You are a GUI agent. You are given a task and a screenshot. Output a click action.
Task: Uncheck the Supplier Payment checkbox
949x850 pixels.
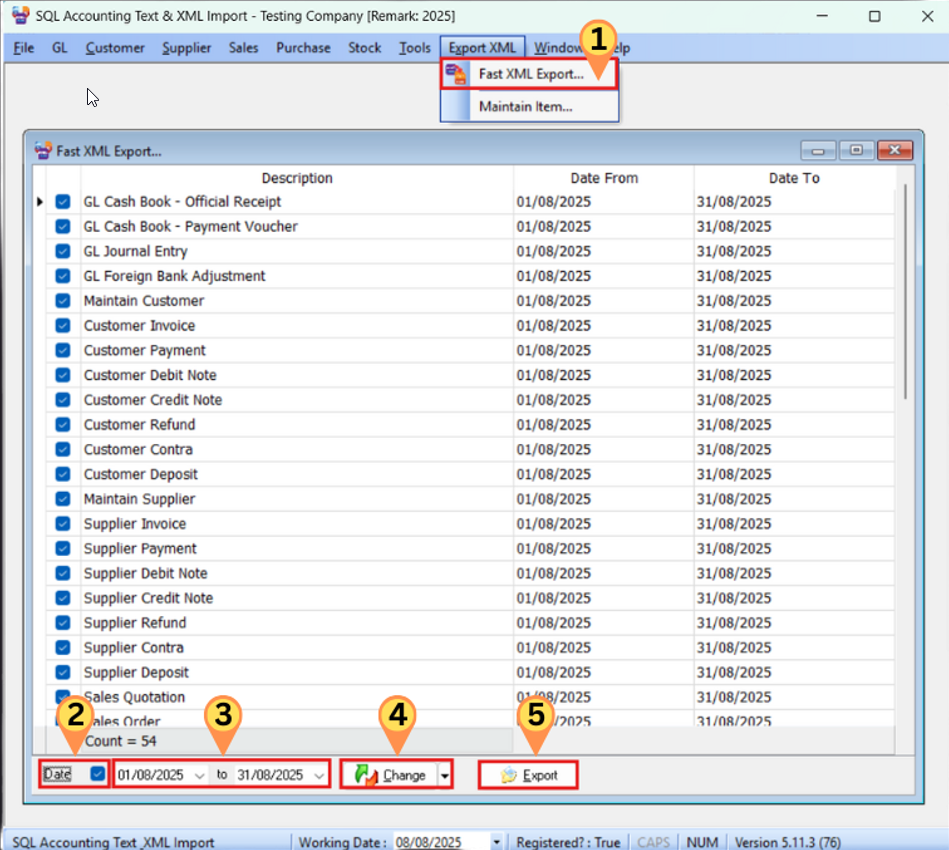tap(63, 549)
